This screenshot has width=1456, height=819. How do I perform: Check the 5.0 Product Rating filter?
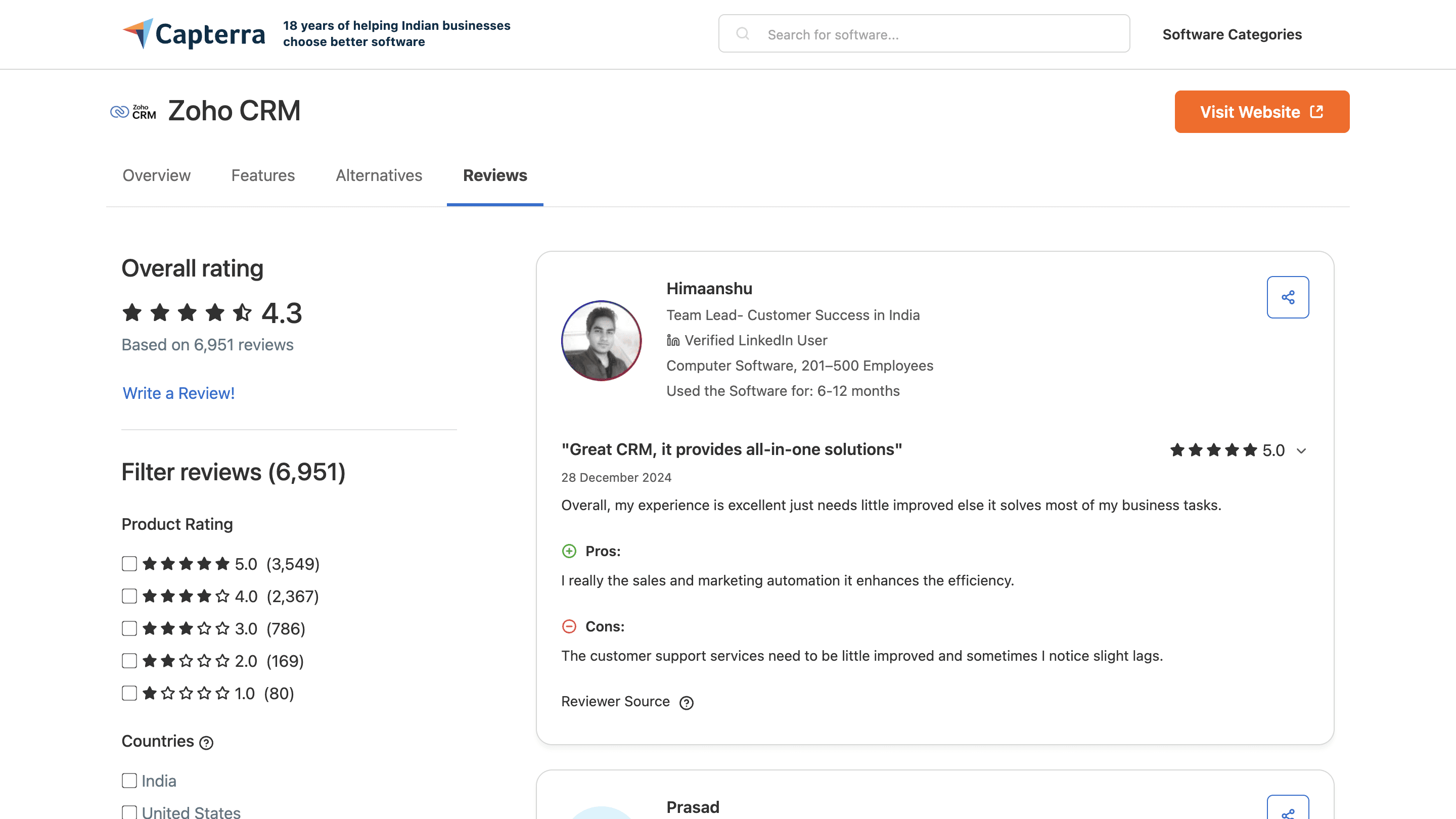pos(129,564)
